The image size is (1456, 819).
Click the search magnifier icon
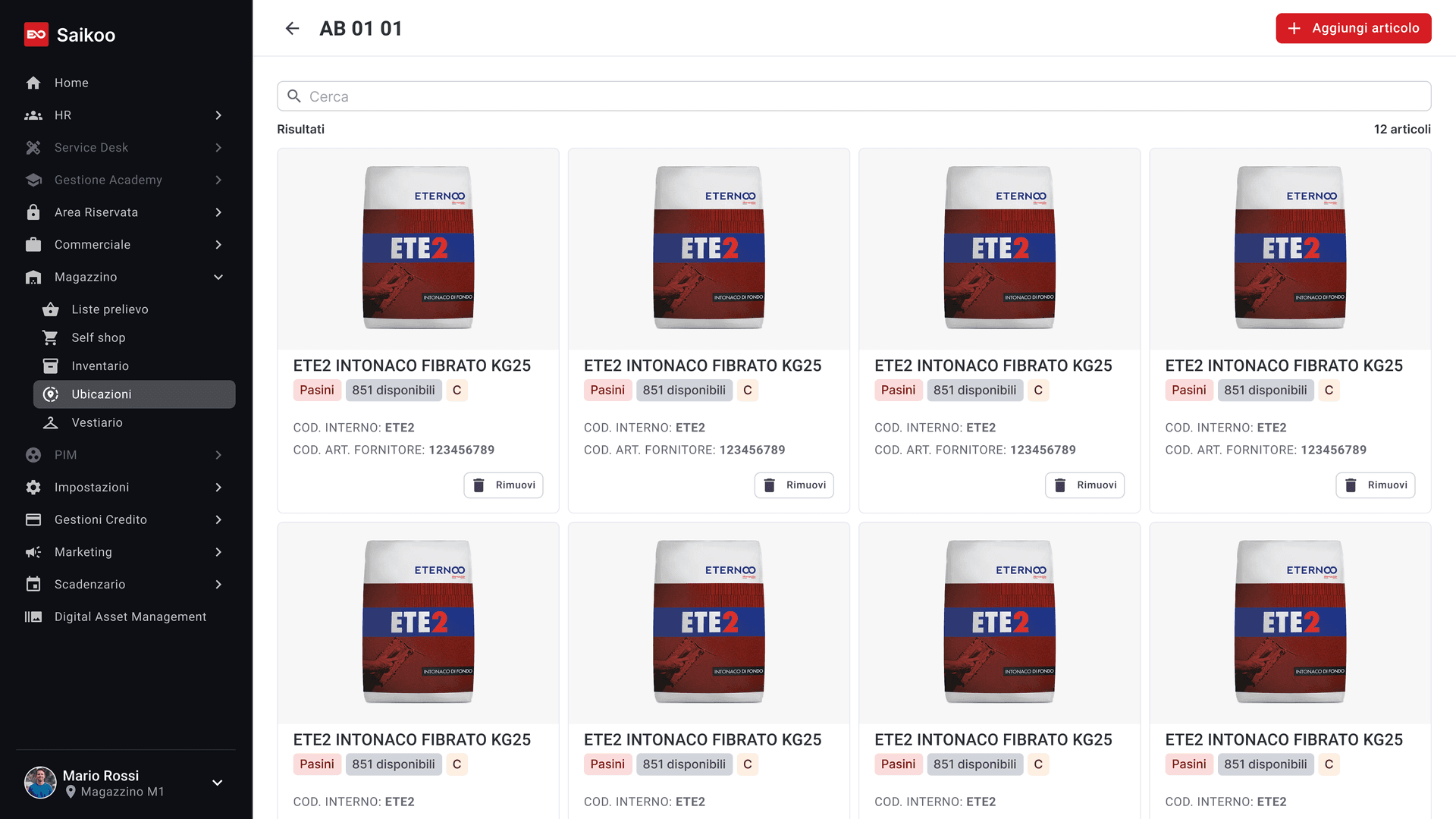tap(294, 96)
